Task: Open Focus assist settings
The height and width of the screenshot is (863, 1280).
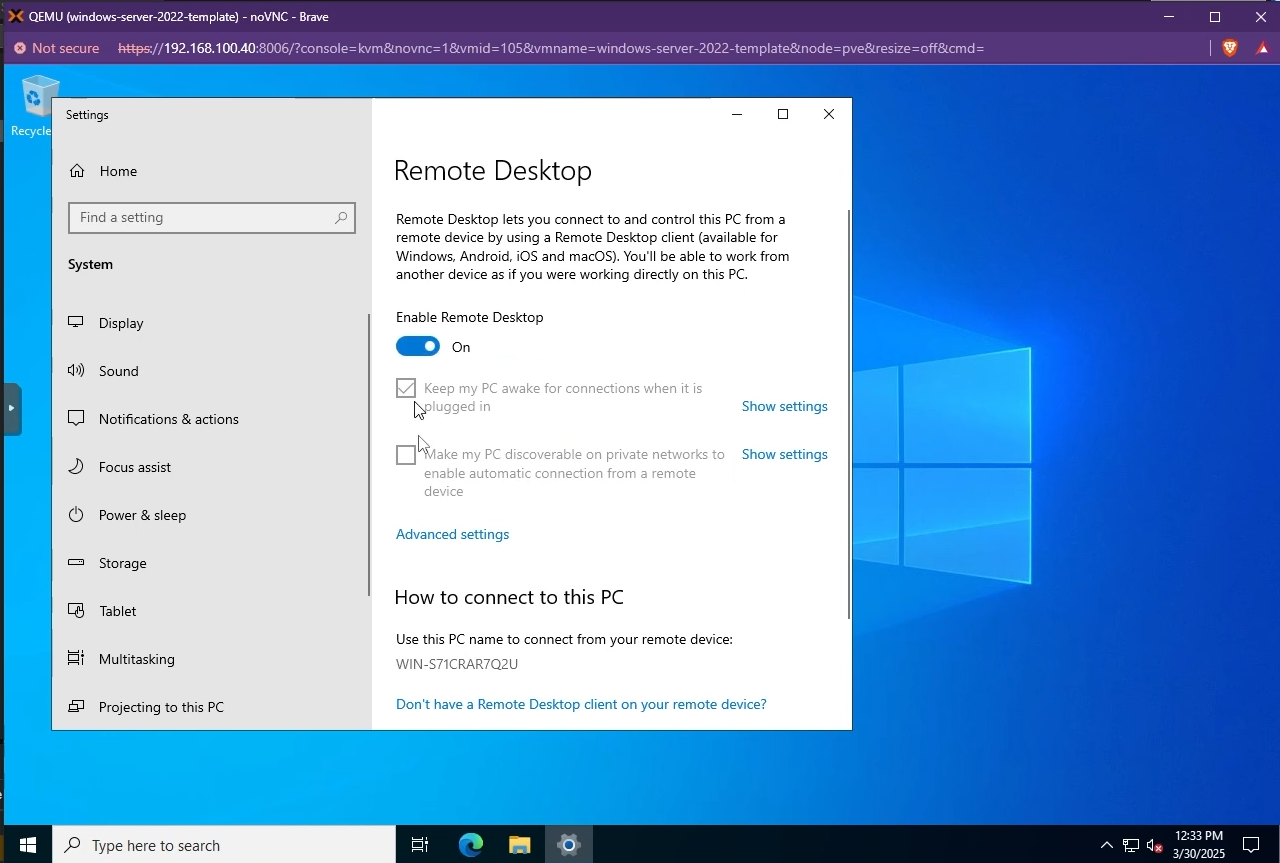Action: pyautogui.click(x=134, y=466)
